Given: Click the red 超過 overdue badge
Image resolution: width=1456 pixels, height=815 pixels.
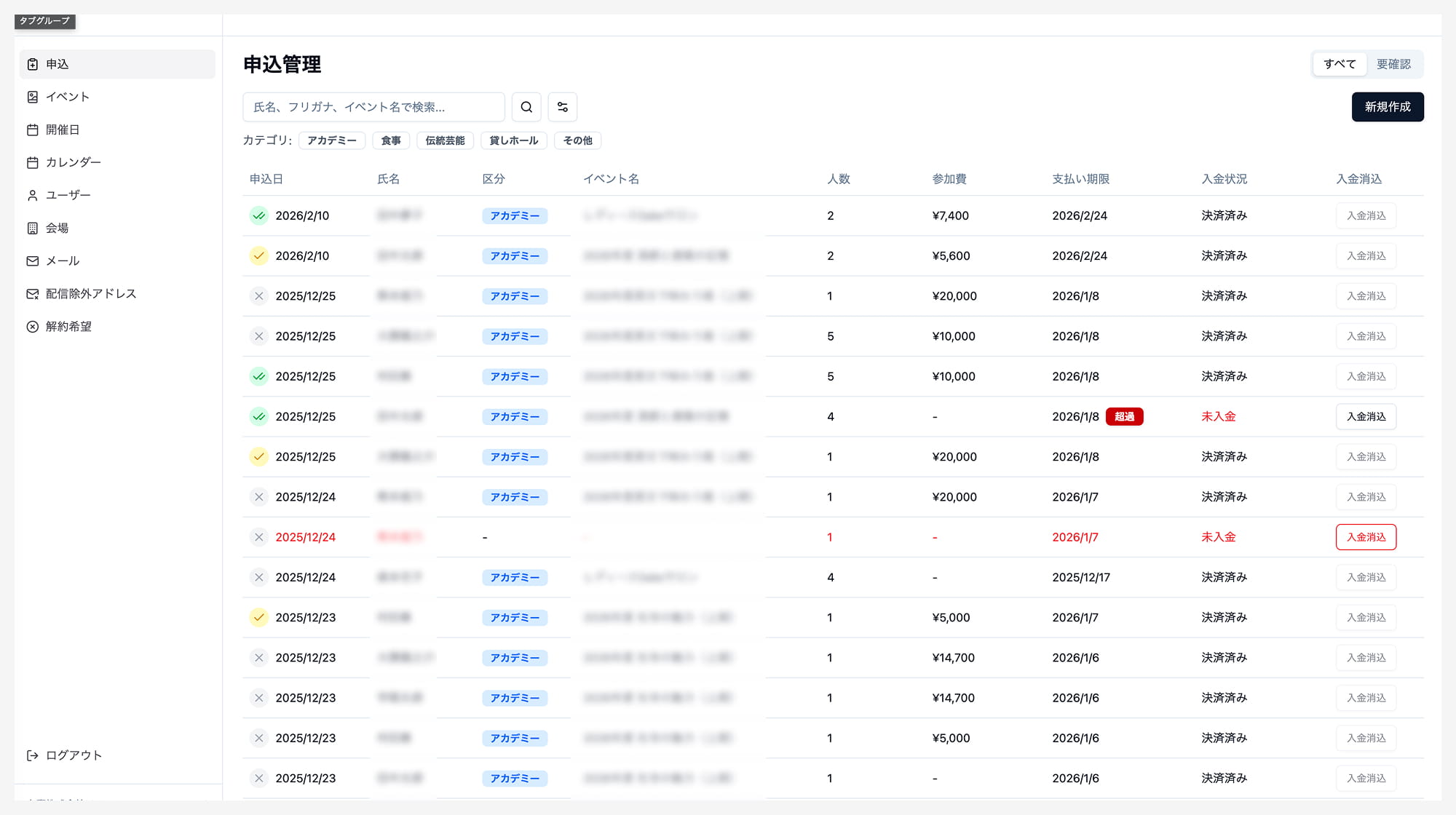Looking at the screenshot, I should tap(1124, 416).
